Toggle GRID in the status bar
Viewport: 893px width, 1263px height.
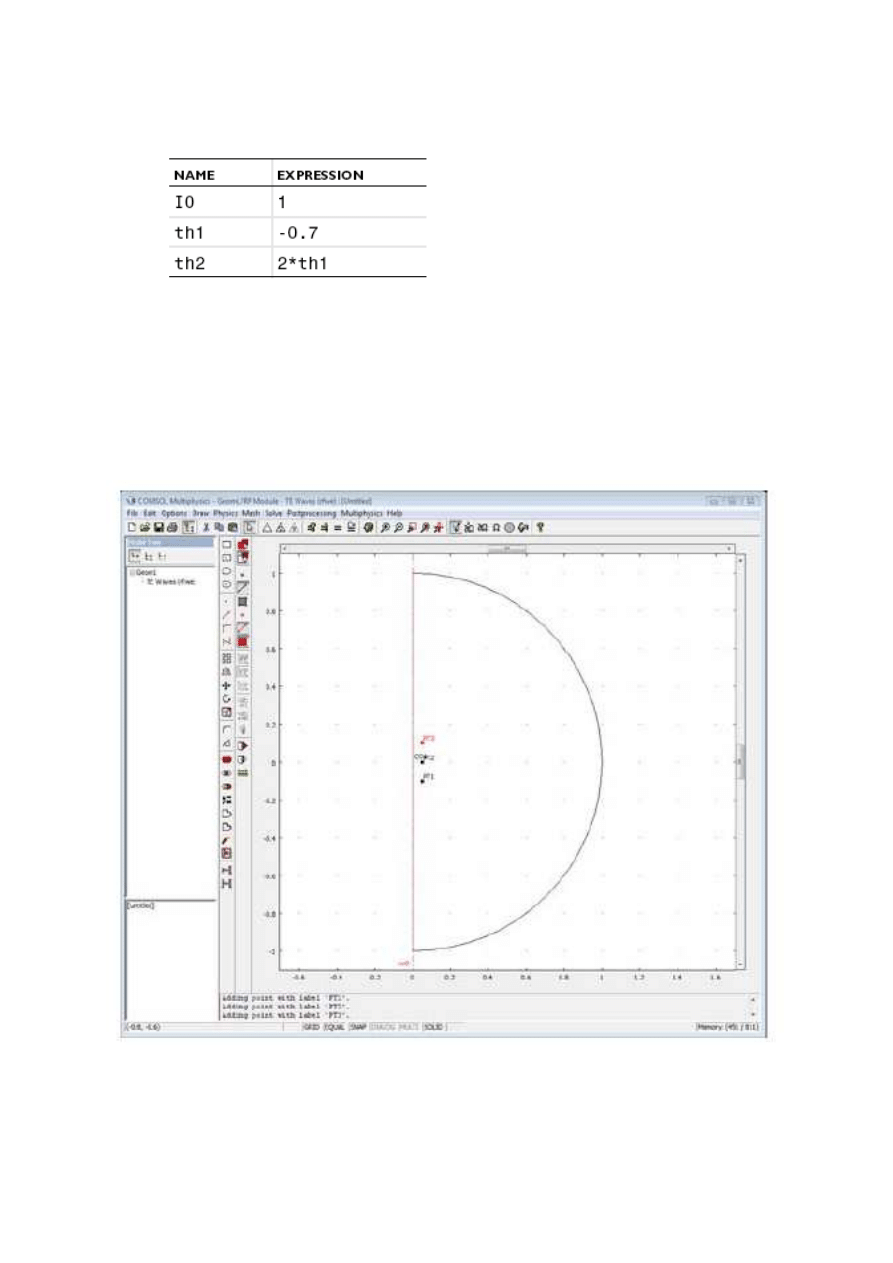(310, 1027)
